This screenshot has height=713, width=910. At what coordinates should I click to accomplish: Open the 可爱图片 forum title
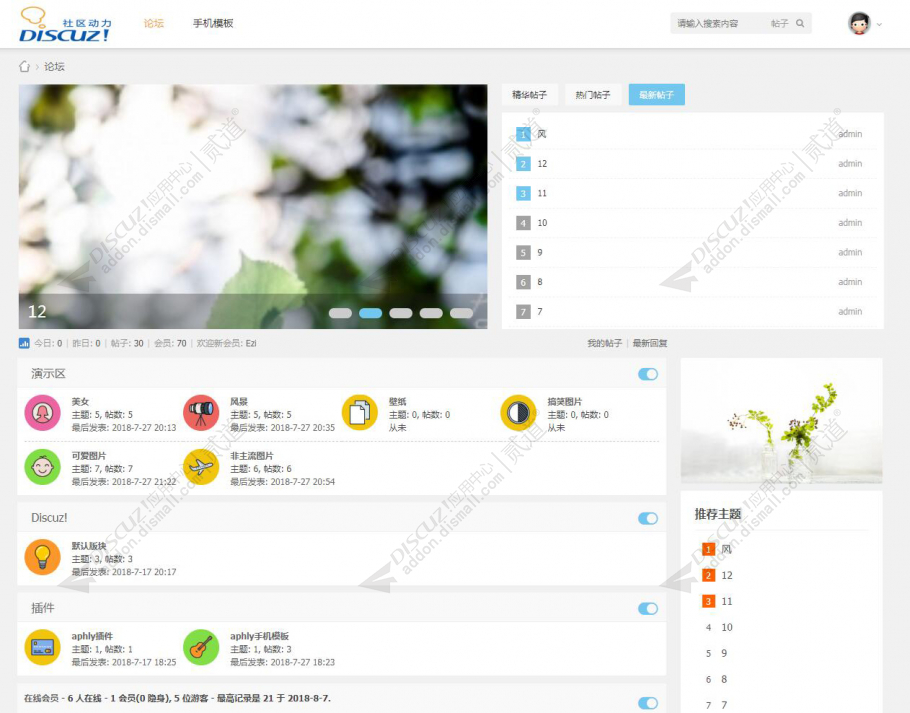pyautogui.click(x=89, y=456)
